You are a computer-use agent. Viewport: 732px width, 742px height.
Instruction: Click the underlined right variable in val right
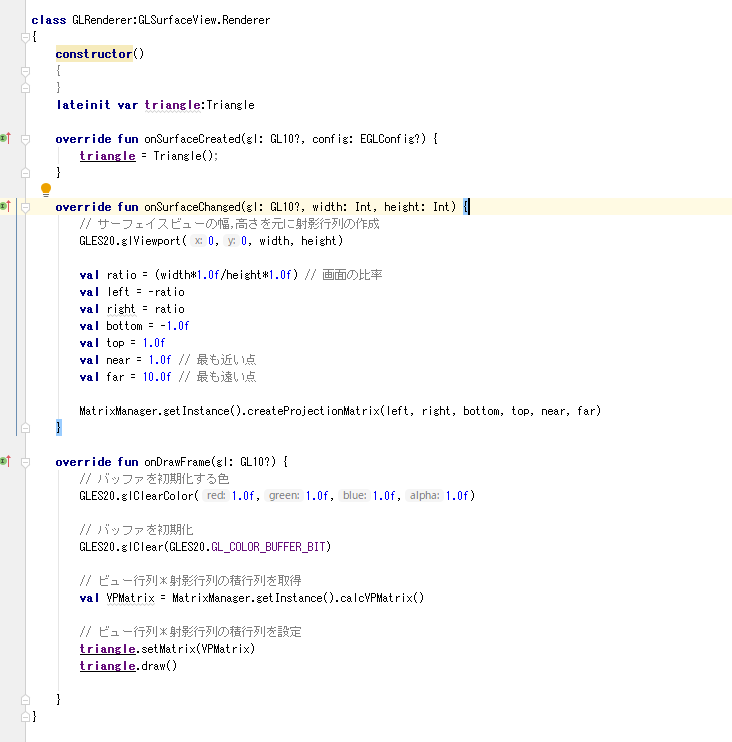121,309
